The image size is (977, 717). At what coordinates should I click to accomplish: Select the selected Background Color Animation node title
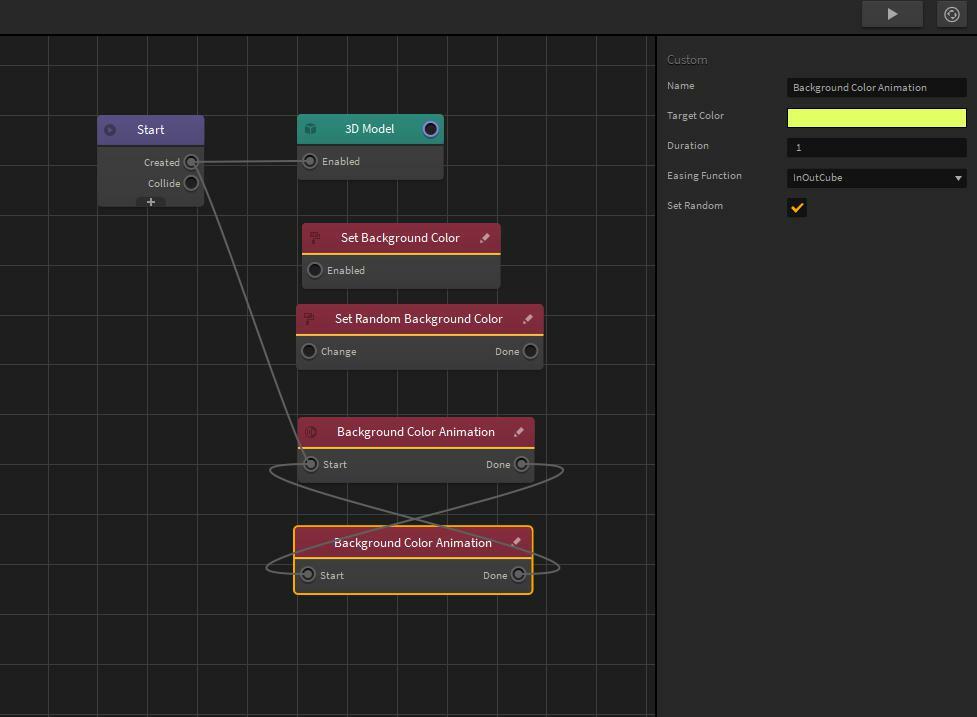(413, 542)
